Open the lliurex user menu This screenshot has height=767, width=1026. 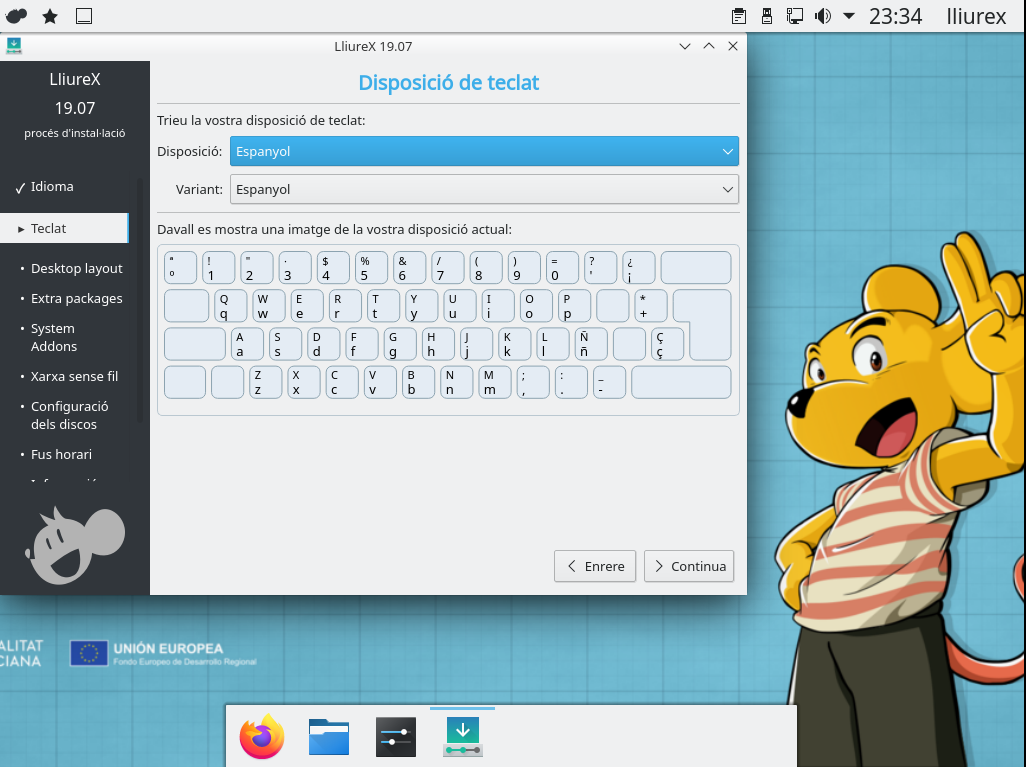click(x=976, y=16)
